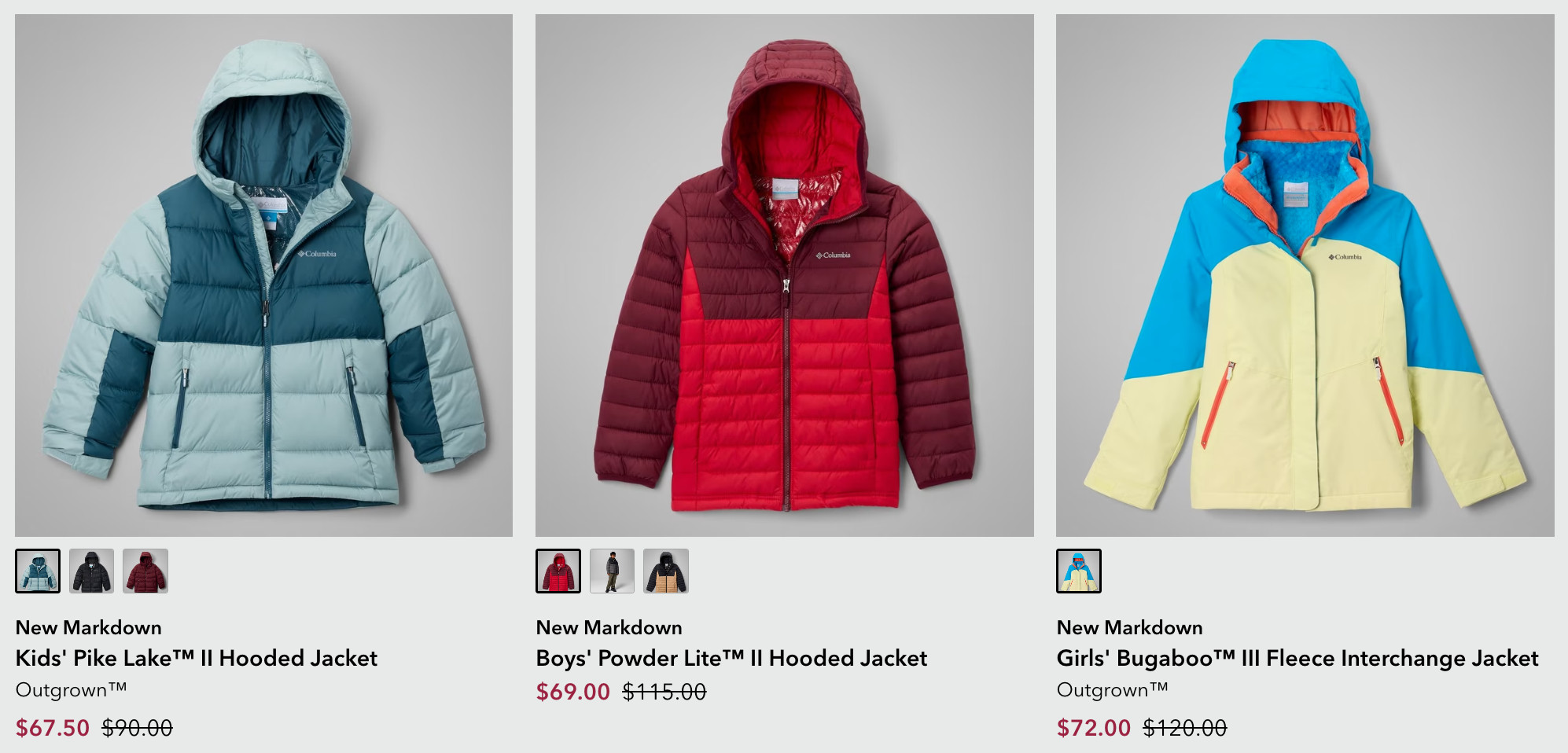Click the blue and yellow Bugaboo jacket image
Screen dimensions: 1568x753
point(1305,275)
